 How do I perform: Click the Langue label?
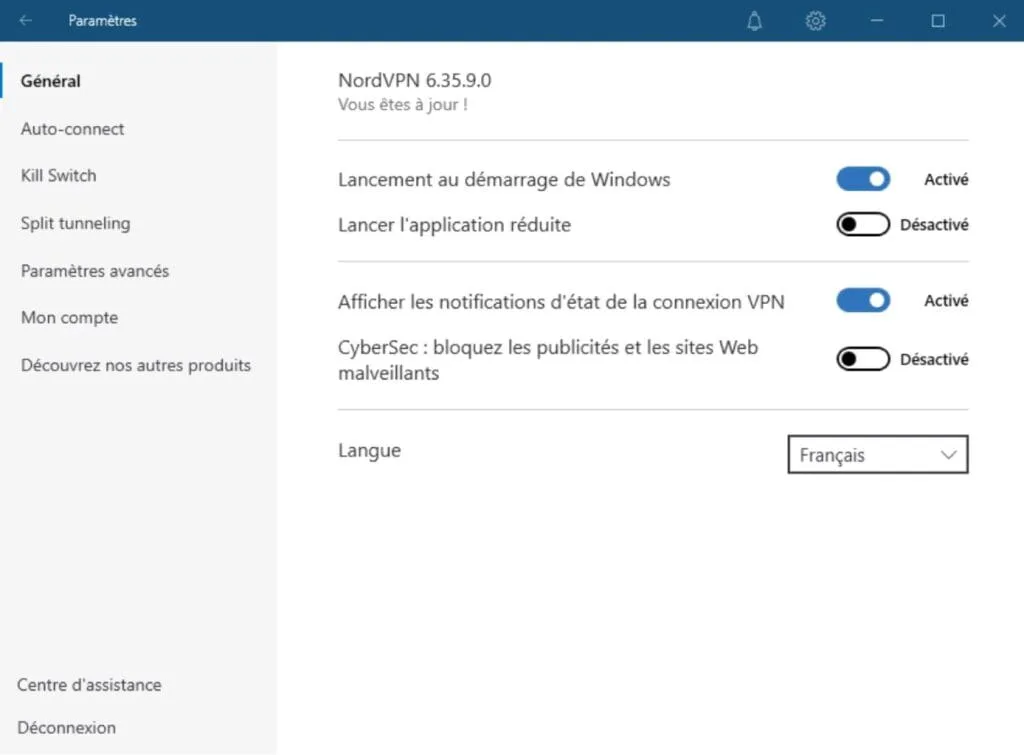point(370,451)
